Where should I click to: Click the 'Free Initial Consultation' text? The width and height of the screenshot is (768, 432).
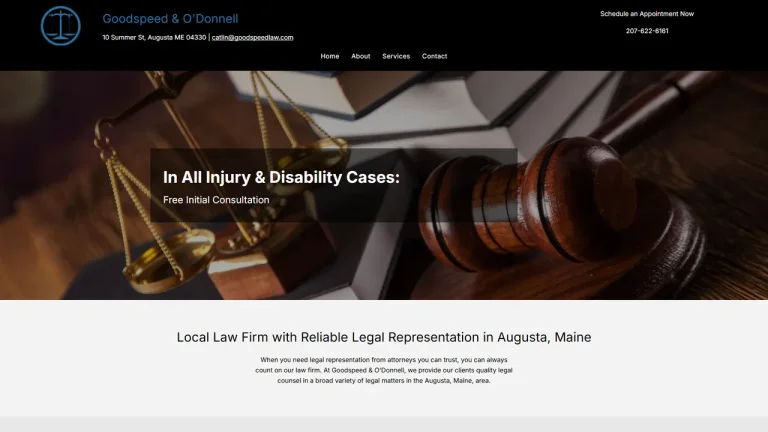point(216,200)
